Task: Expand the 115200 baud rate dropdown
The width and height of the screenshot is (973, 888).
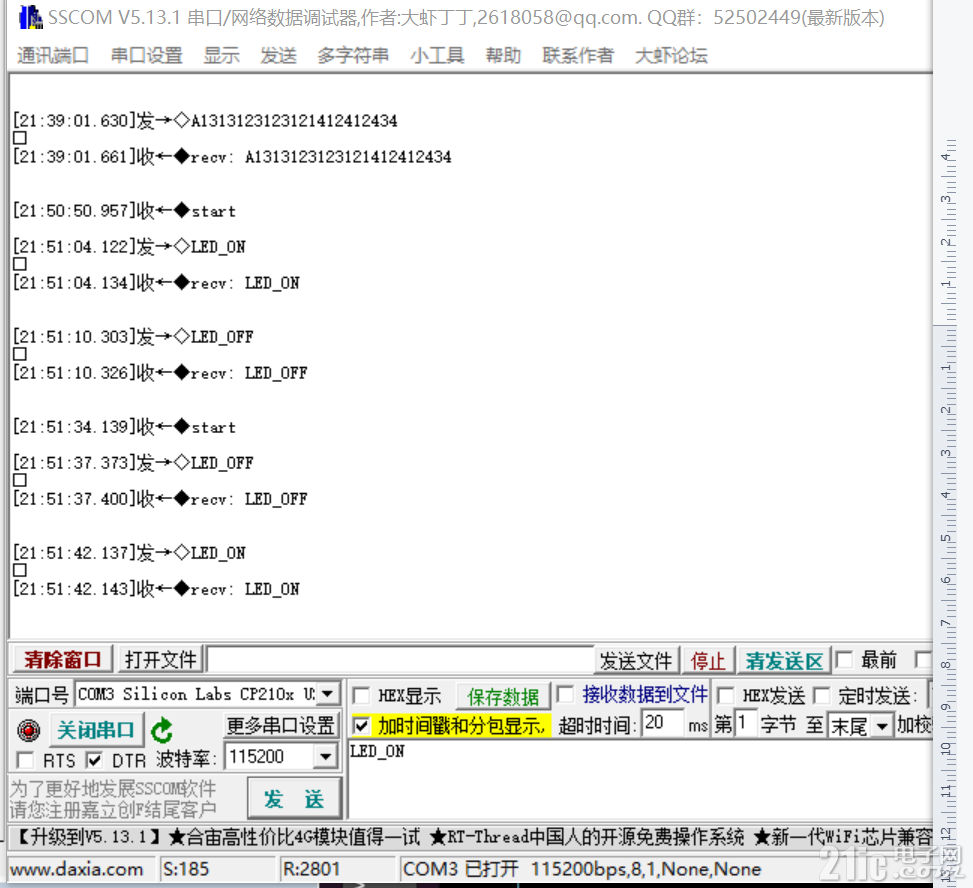Action: pyautogui.click(x=325, y=756)
